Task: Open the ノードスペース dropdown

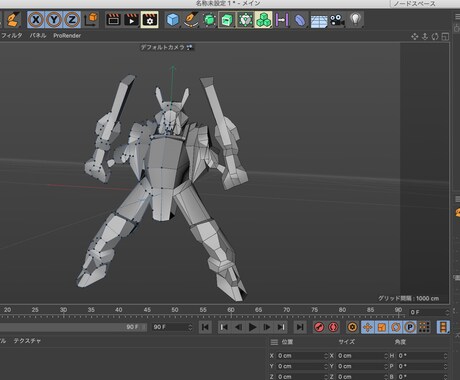Action: point(415,3)
